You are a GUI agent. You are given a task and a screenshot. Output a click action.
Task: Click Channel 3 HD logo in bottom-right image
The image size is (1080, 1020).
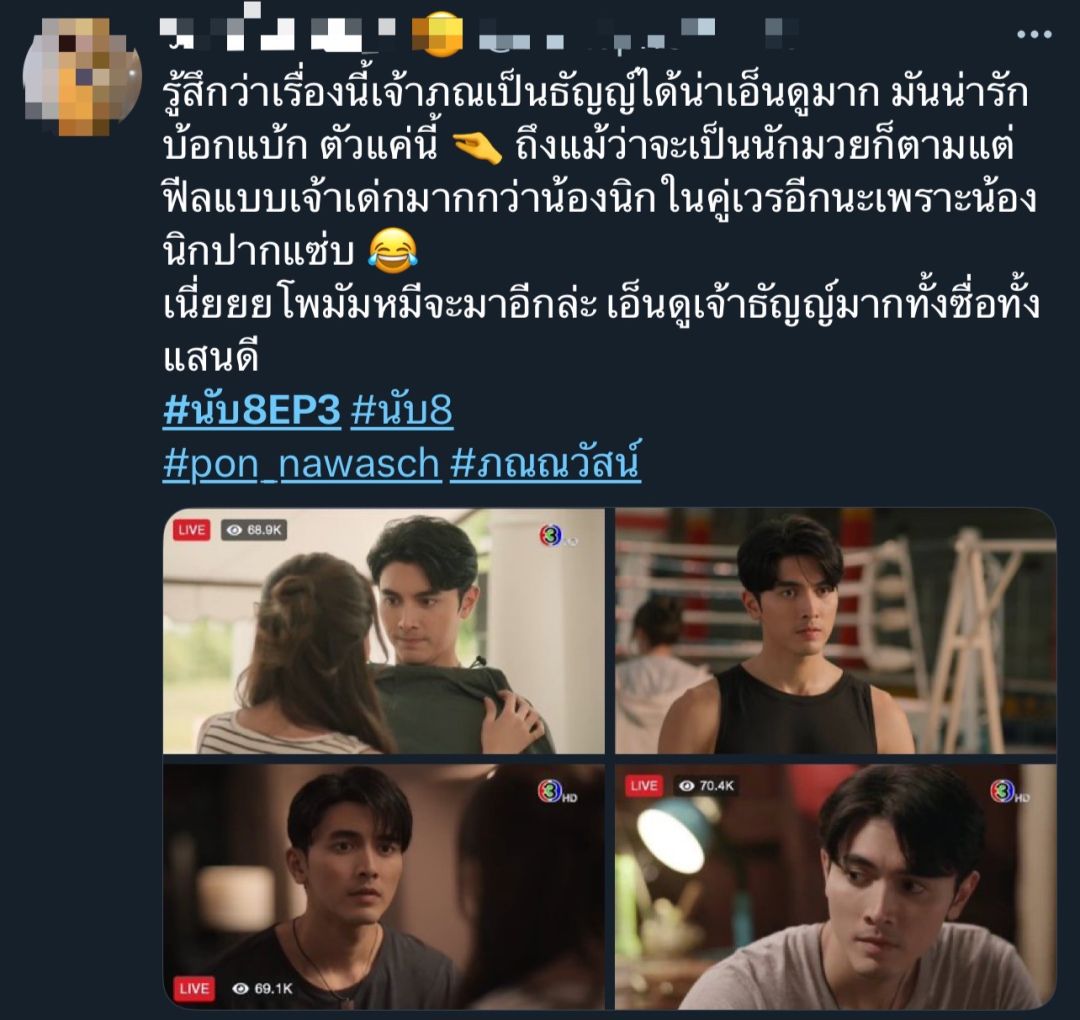pos(1008,792)
